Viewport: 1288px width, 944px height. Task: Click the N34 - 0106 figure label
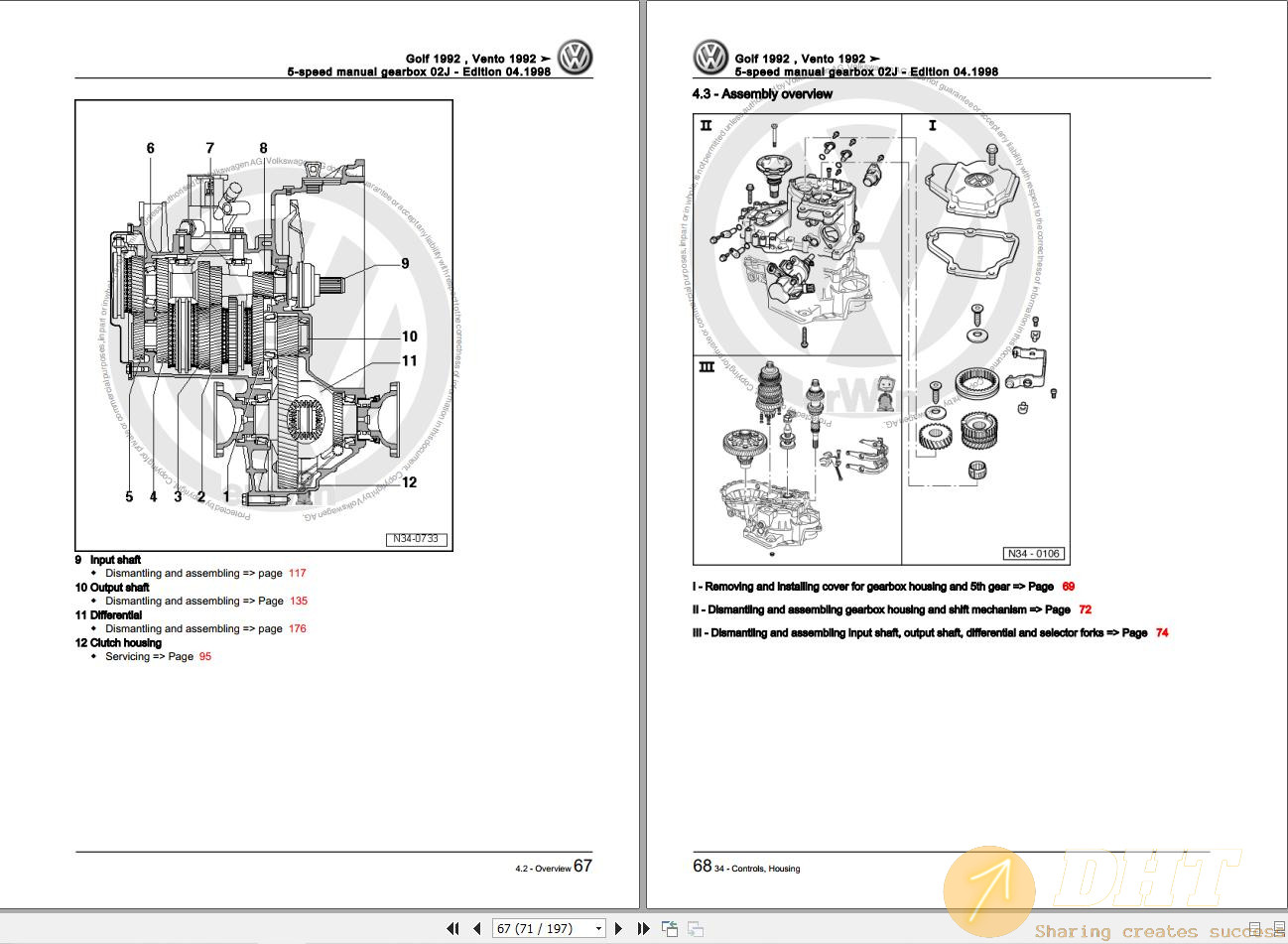1033,554
